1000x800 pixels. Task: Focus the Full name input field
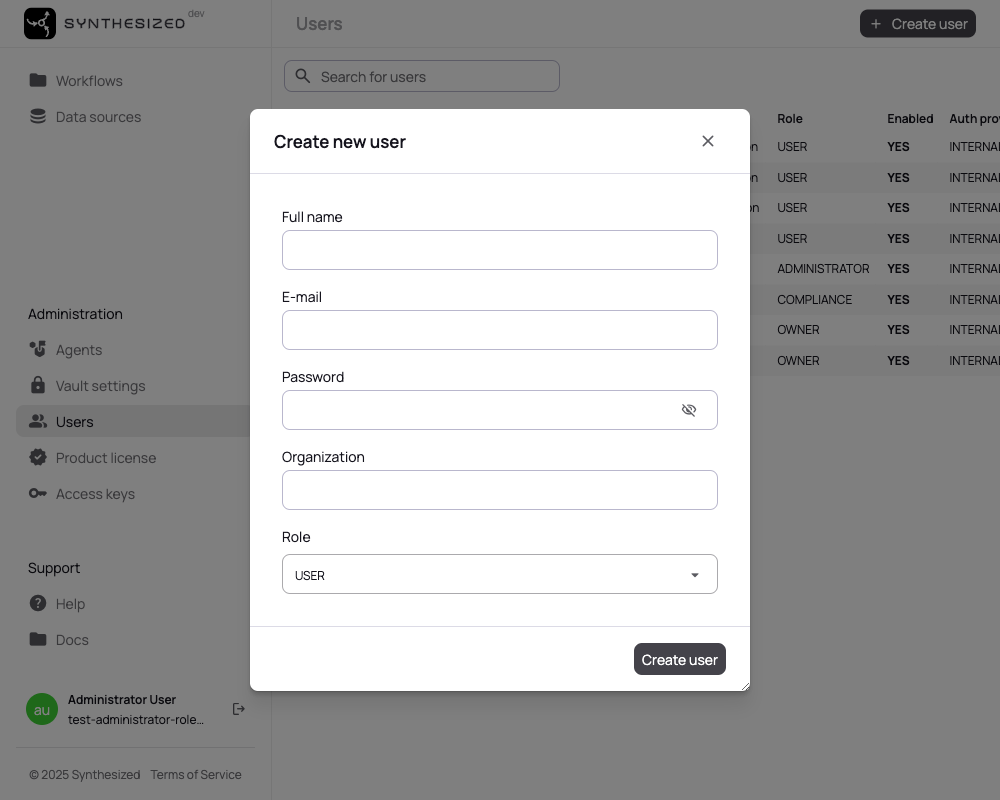coord(499,250)
